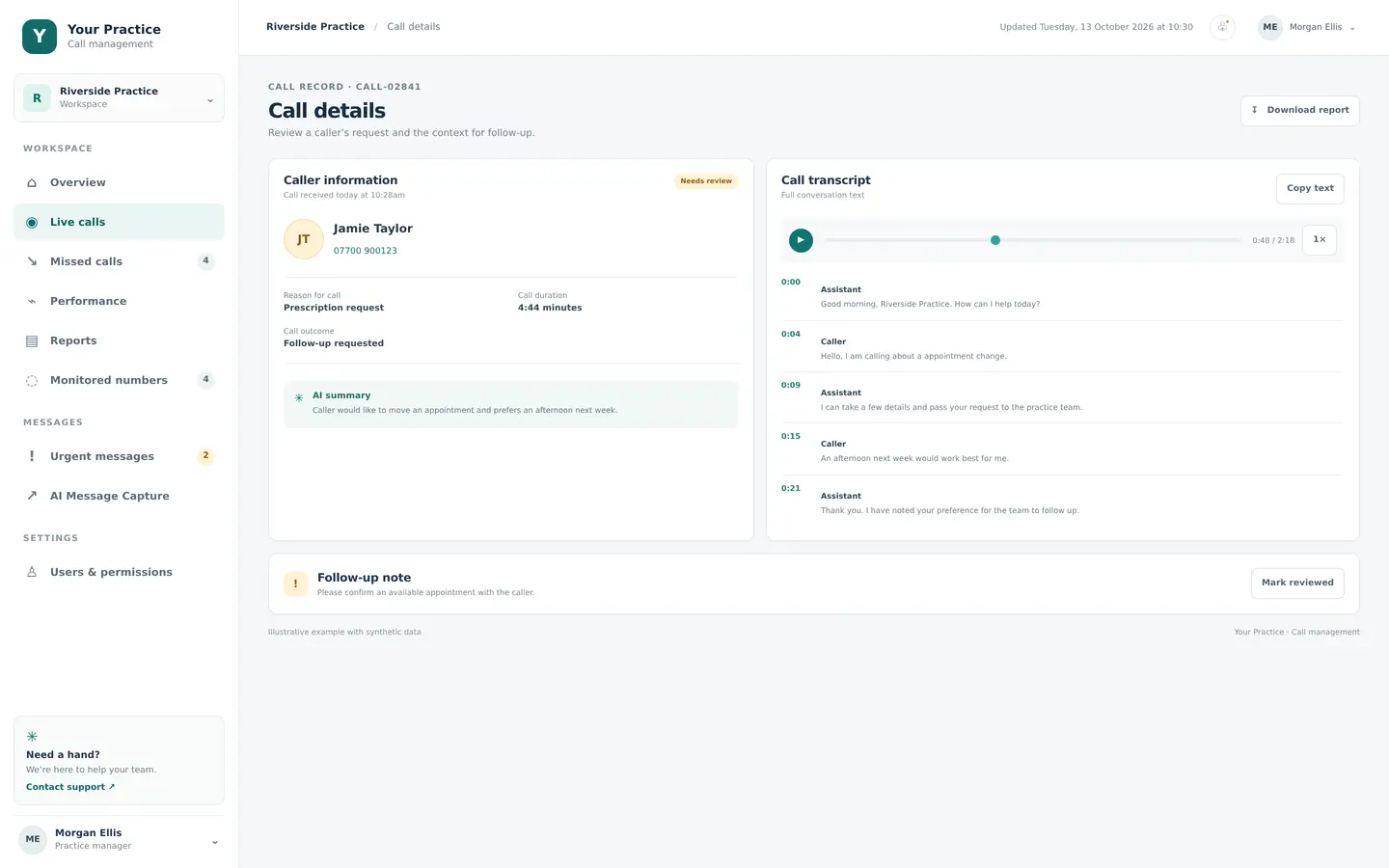
Task: Click the Overview home icon
Action: click(32, 182)
